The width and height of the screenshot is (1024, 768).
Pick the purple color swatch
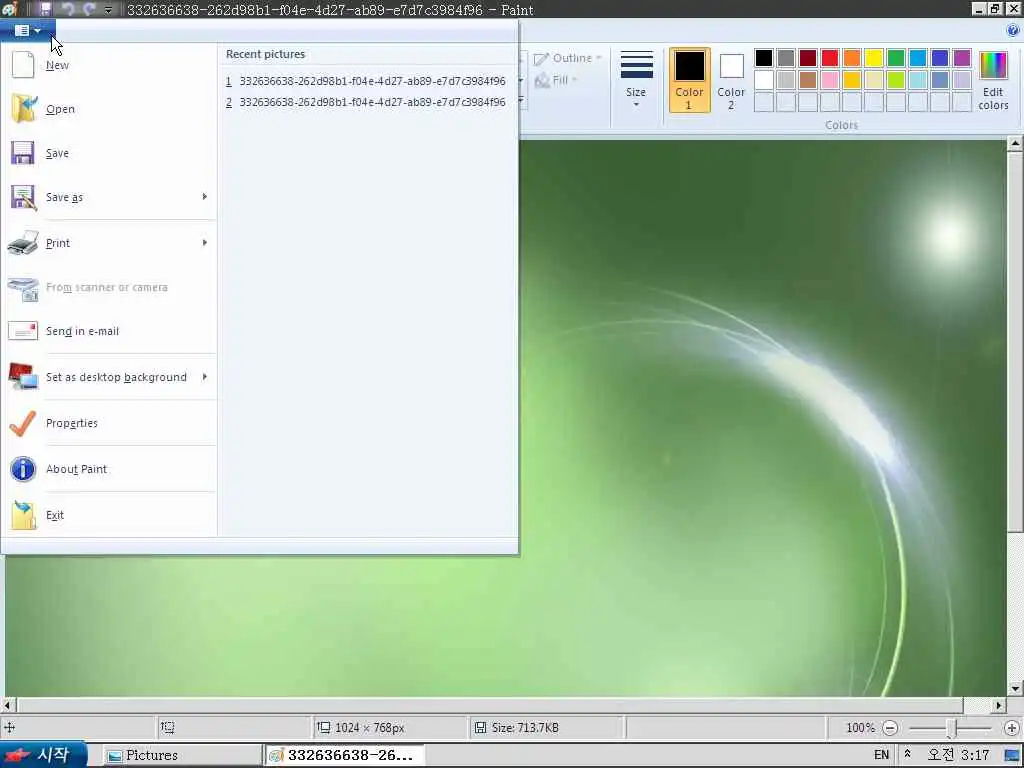pos(962,58)
